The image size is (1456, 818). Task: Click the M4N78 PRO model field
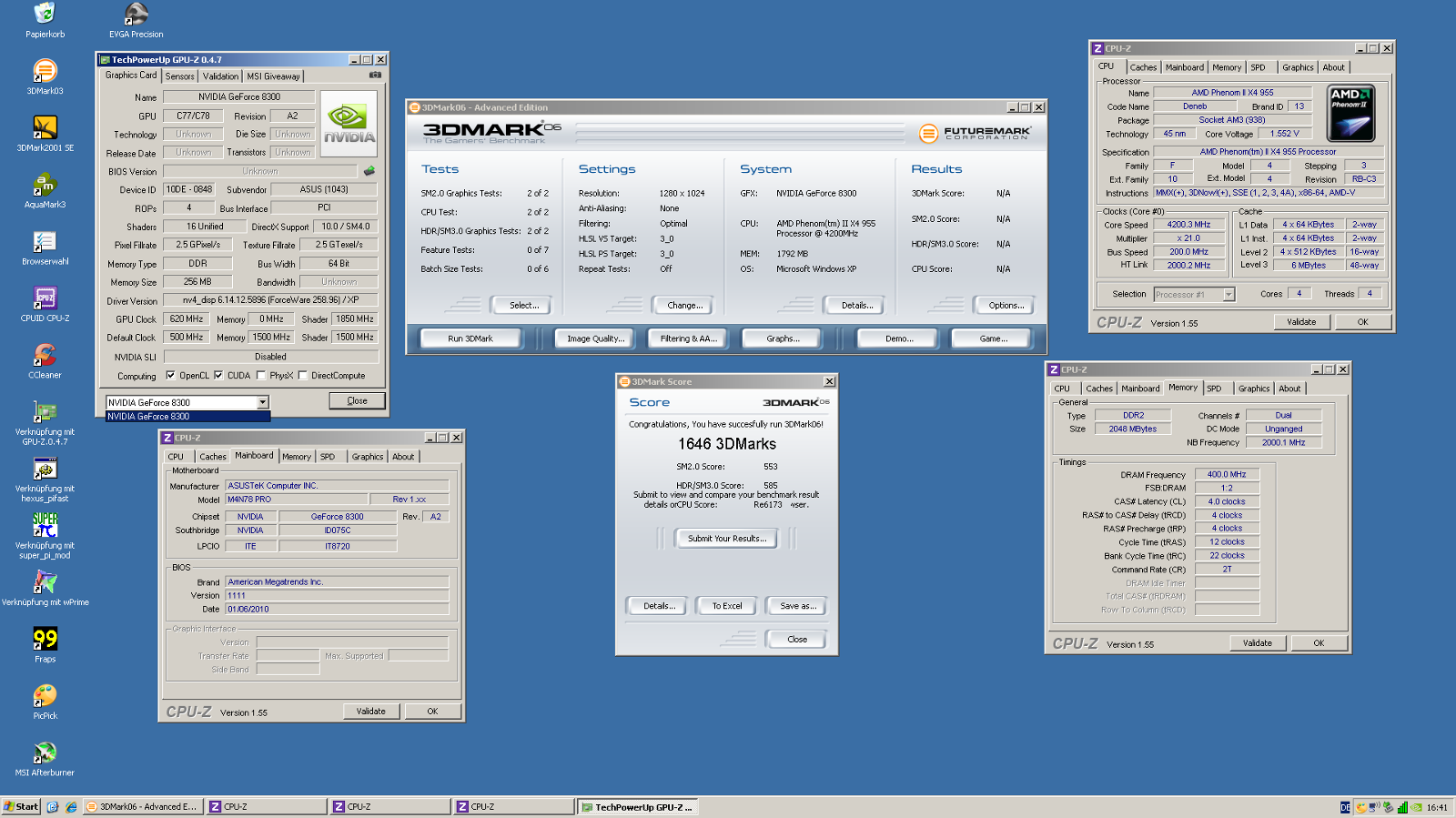click(296, 500)
